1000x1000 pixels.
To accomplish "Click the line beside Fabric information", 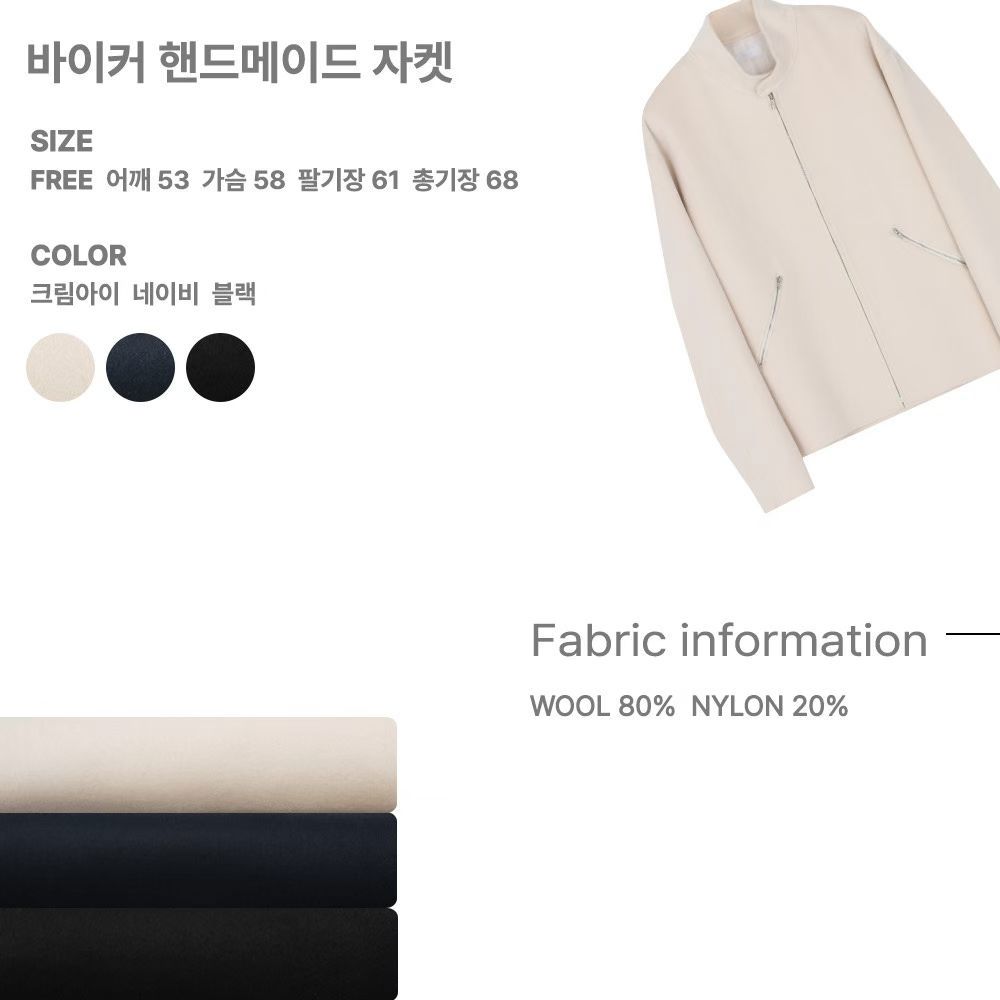I will (x=973, y=634).
